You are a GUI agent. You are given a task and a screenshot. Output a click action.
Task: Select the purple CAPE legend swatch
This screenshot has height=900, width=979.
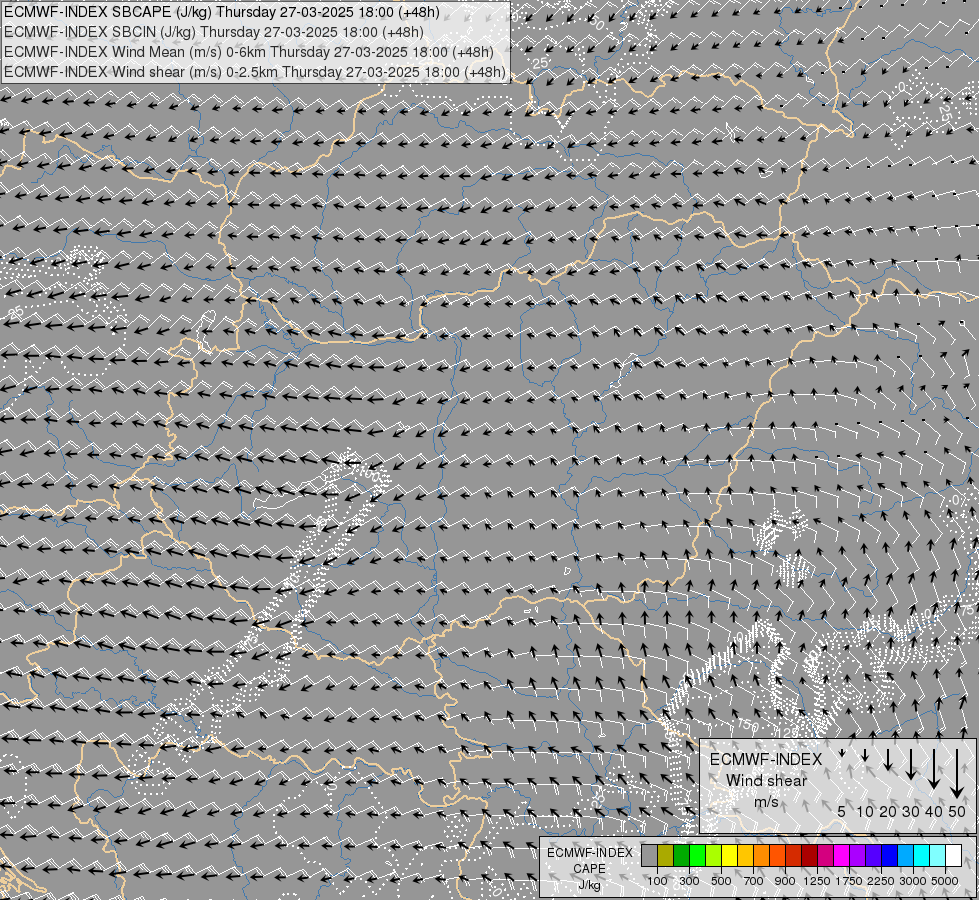[x=857, y=855]
